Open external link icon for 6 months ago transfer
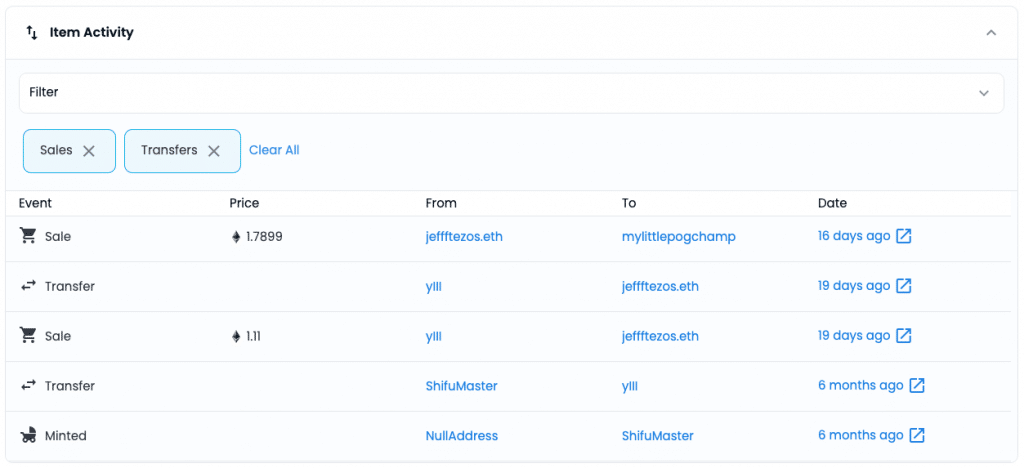The width and height of the screenshot is (1024, 468). pyautogui.click(x=916, y=386)
